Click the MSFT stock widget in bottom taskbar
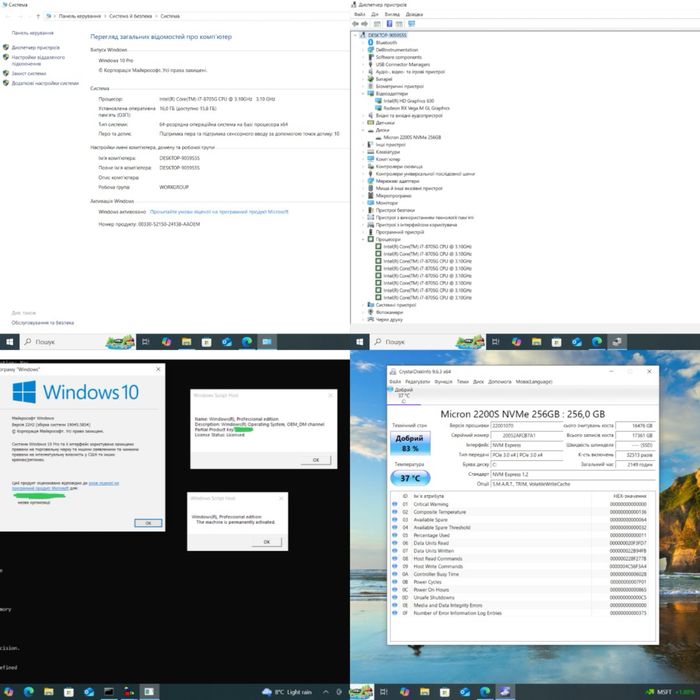The width and height of the screenshot is (700, 700). (671, 692)
